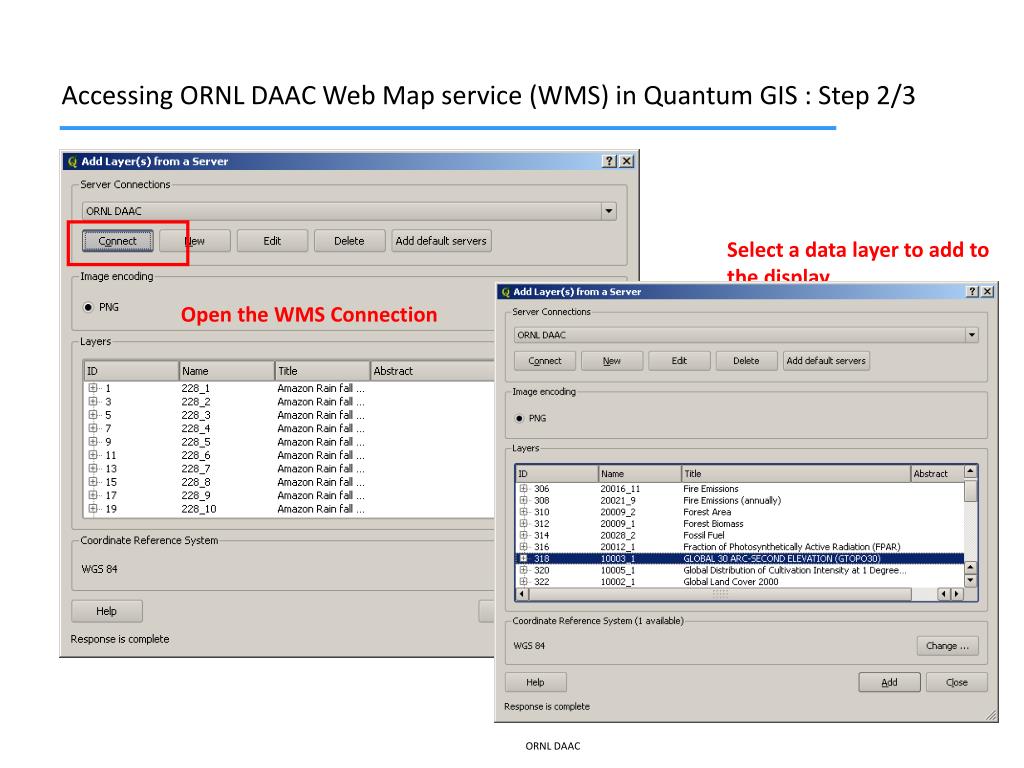Click New button in the front dialog
1024x768 pixels.
(x=612, y=360)
